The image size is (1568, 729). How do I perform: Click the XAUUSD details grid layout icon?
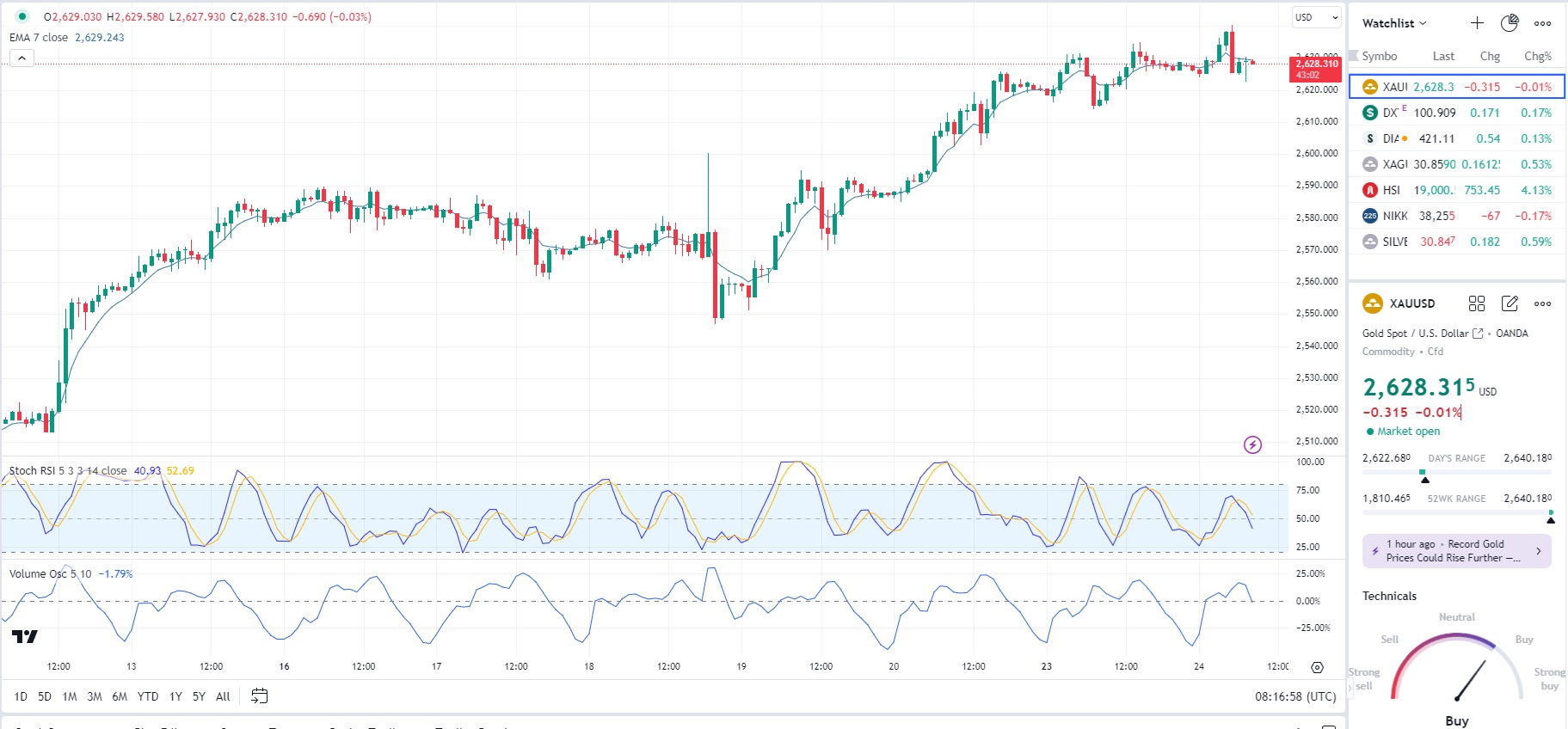pyautogui.click(x=1477, y=303)
